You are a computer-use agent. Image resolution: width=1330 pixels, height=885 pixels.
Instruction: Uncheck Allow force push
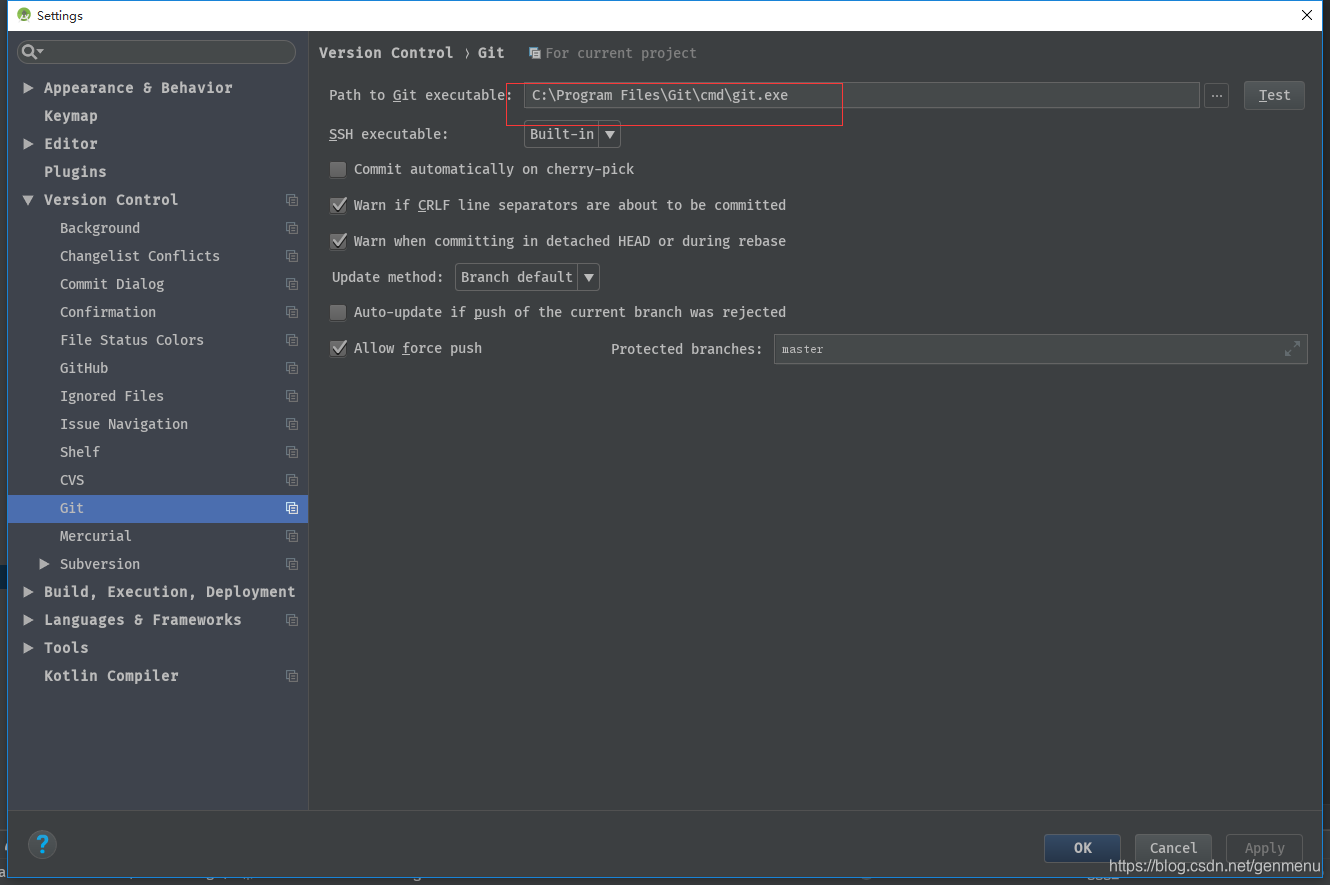pyautogui.click(x=338, y=348)
